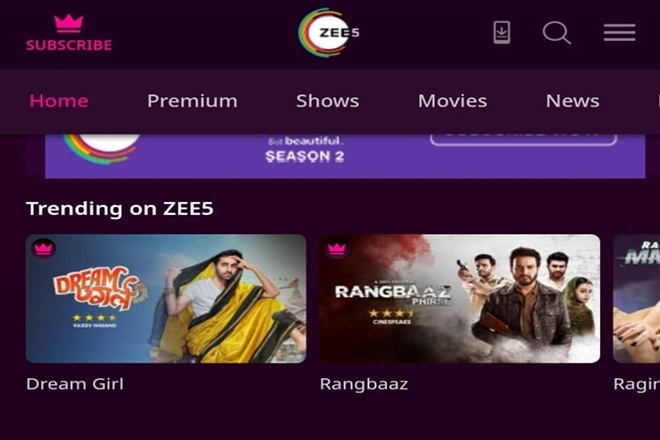Viewport: 660px width, 440px height.
Task: Select the Home tab
Action: (x=59, y=101)
